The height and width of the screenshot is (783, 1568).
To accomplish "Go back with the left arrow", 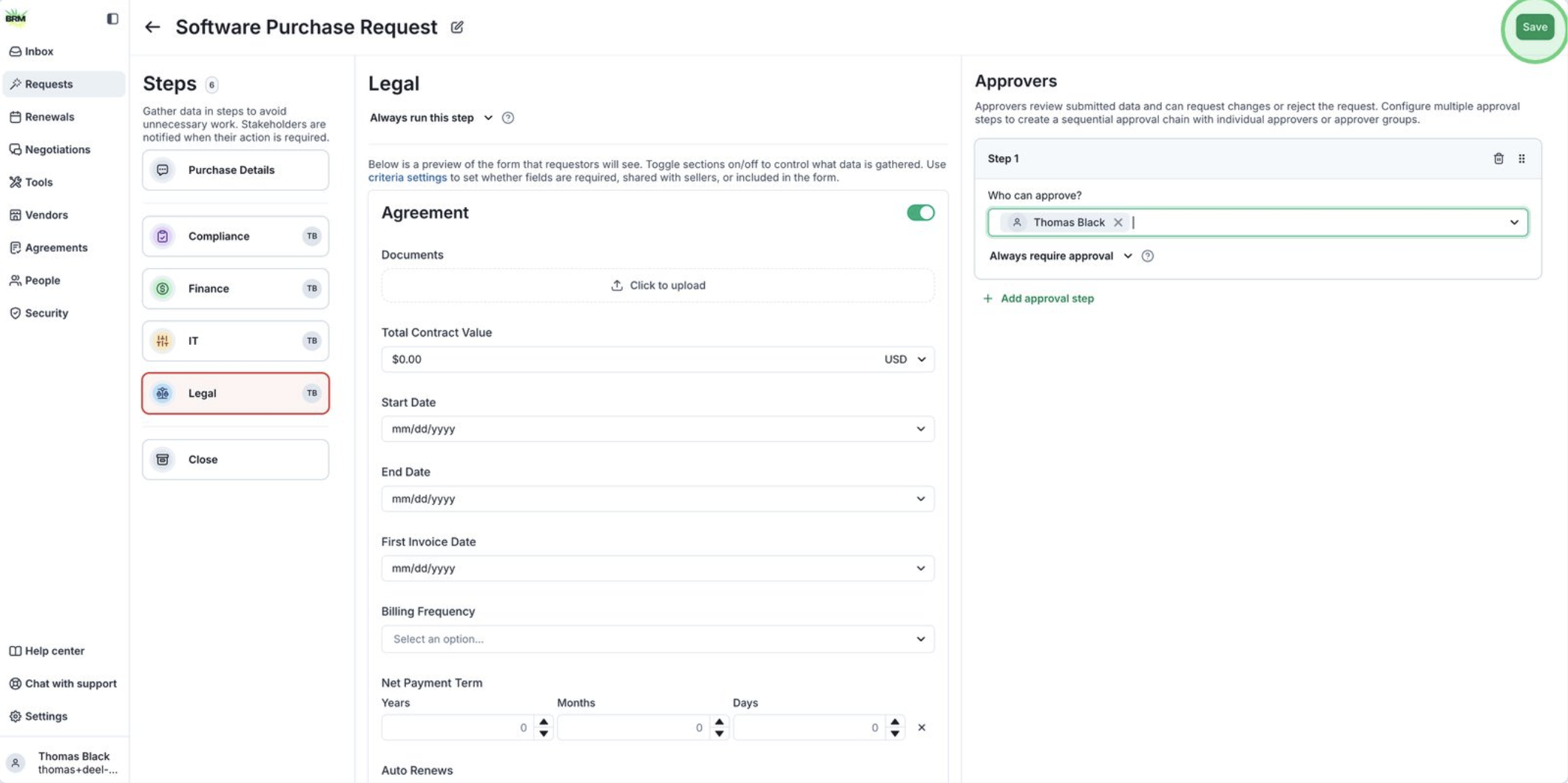I will [152, 27].
